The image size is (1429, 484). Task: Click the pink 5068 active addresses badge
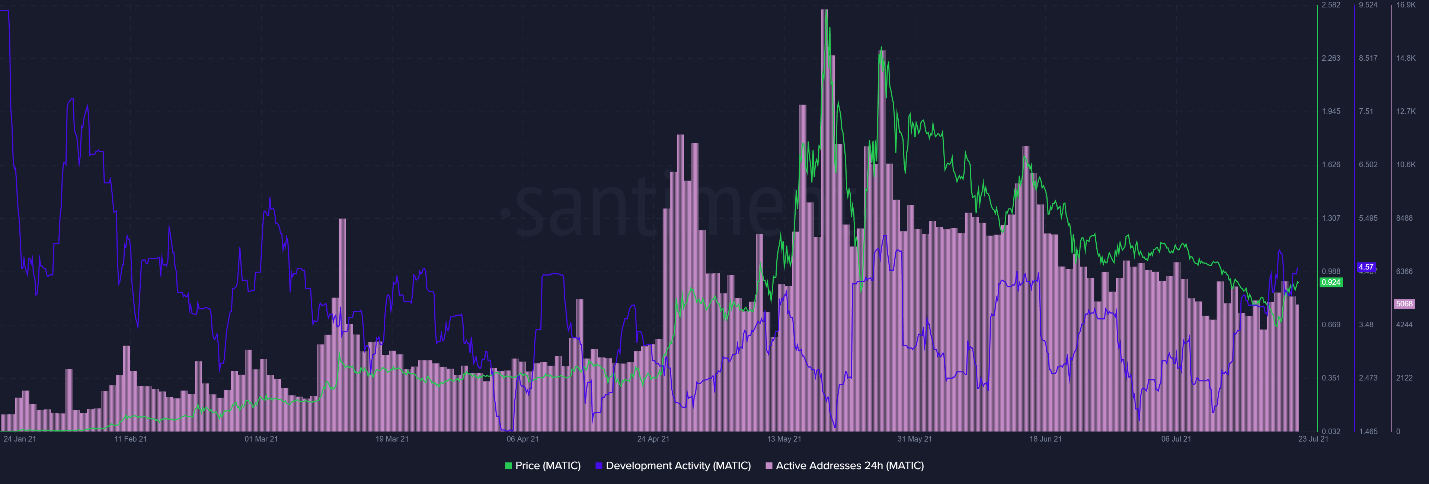(1404, 304)
